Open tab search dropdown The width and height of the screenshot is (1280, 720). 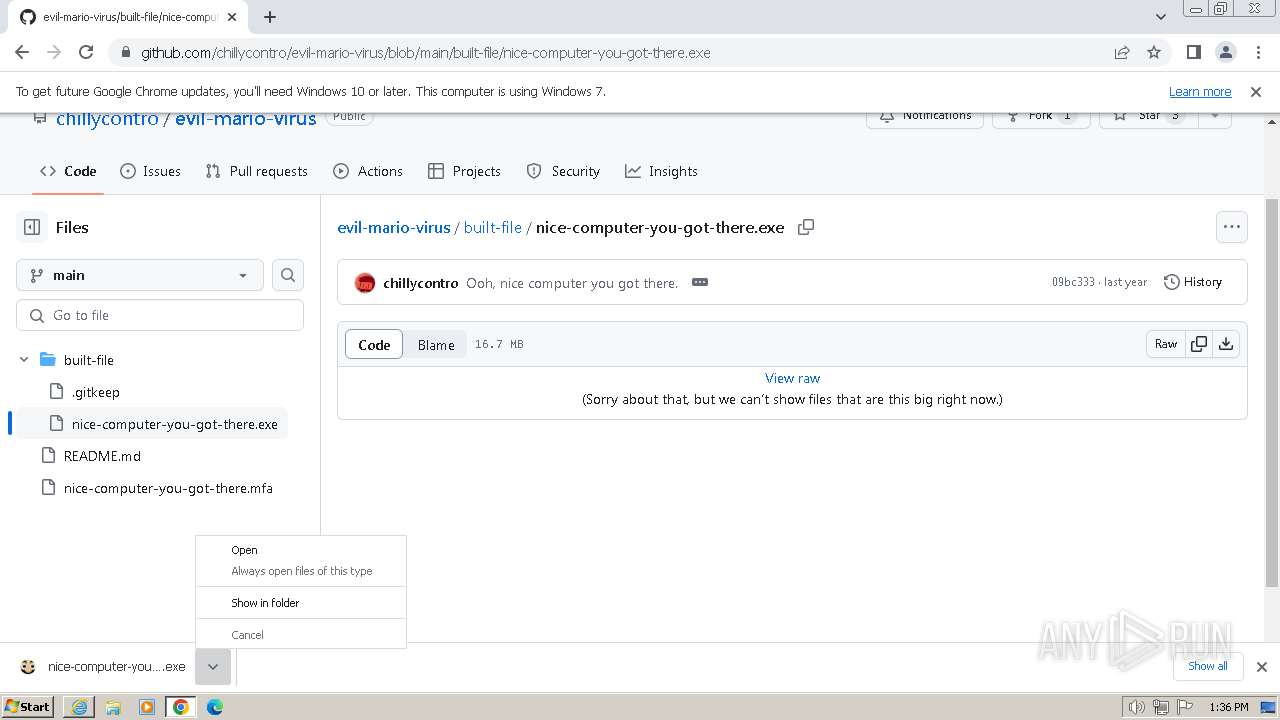[x=1160, y=17]
